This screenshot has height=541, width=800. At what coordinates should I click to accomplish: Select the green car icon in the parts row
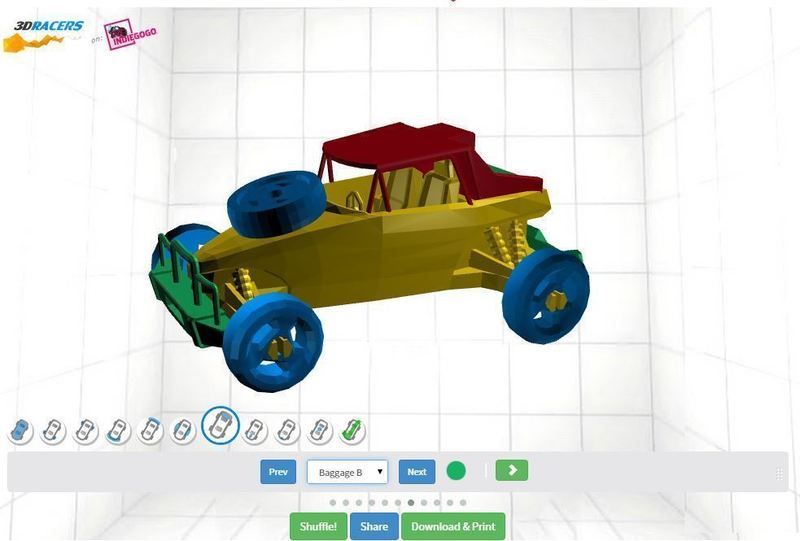353,431
